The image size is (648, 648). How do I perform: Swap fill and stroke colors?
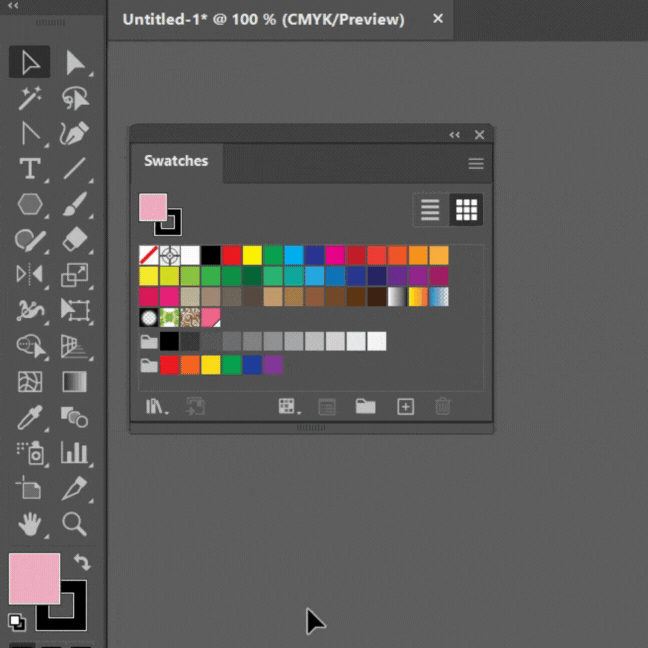click(82, 562)
